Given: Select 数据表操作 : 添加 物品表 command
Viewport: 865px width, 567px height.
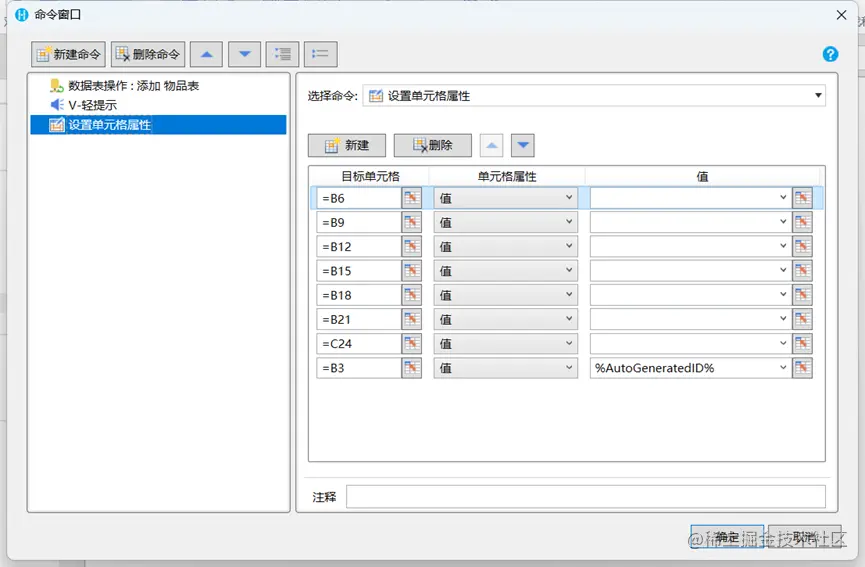Looking at the screenshot, I should coord(158,85).
